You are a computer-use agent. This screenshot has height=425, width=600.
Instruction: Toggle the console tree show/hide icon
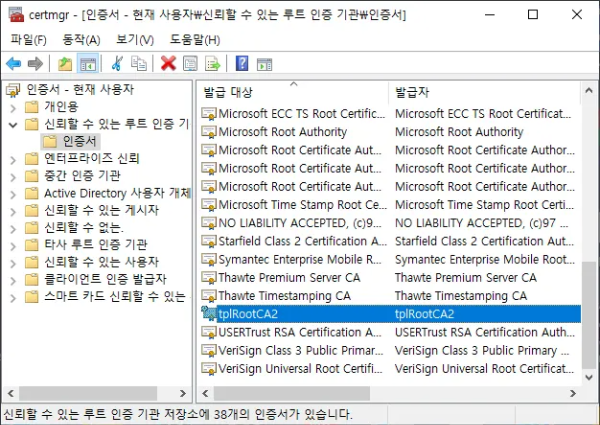click(88, 64)
